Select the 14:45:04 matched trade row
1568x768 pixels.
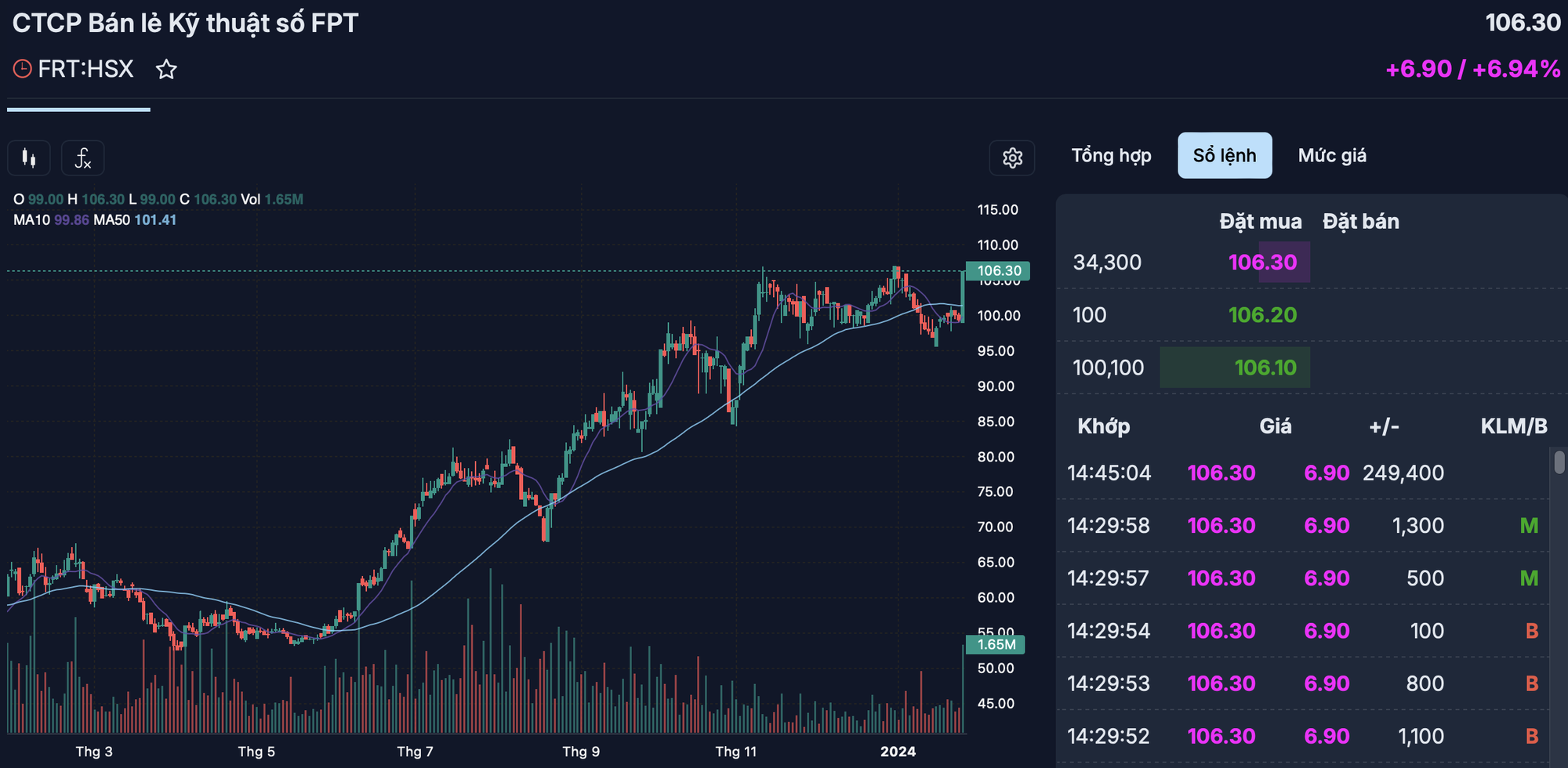click(x=1301, y=473)
